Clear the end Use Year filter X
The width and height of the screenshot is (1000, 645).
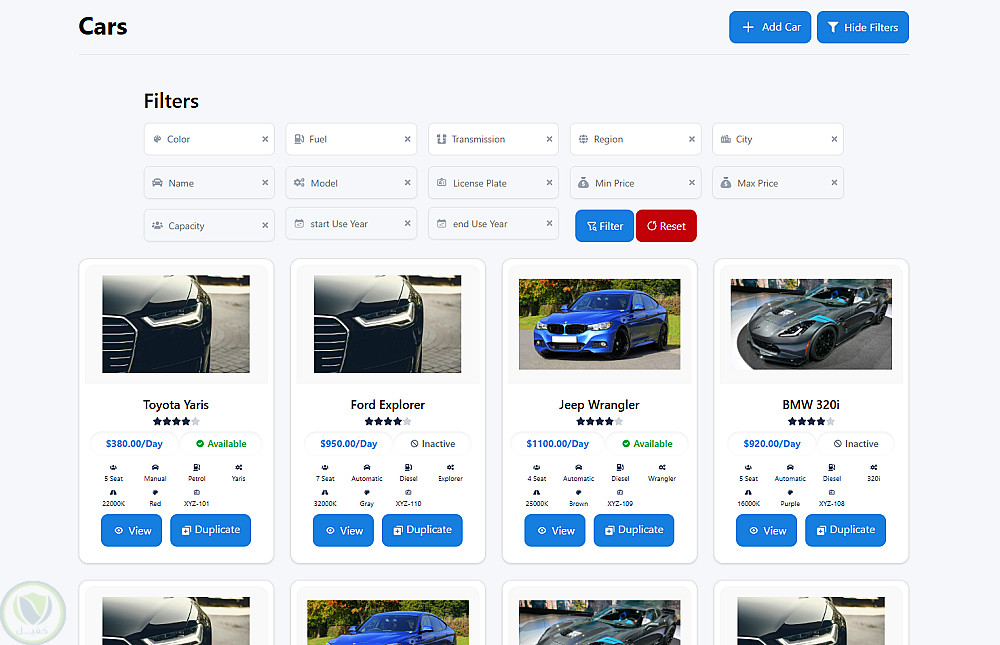(549, 223)
